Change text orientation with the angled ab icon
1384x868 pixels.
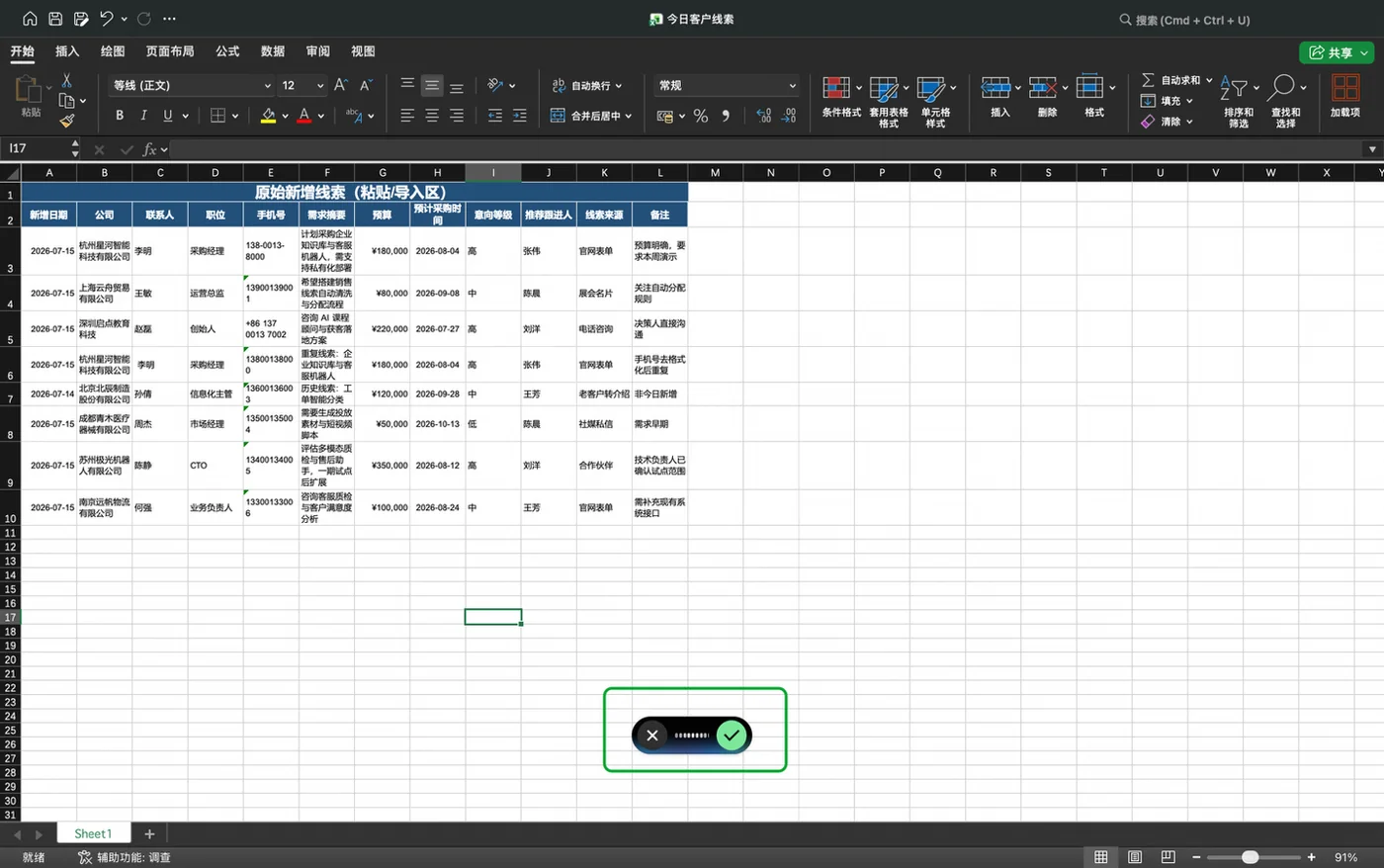(495, 85)
